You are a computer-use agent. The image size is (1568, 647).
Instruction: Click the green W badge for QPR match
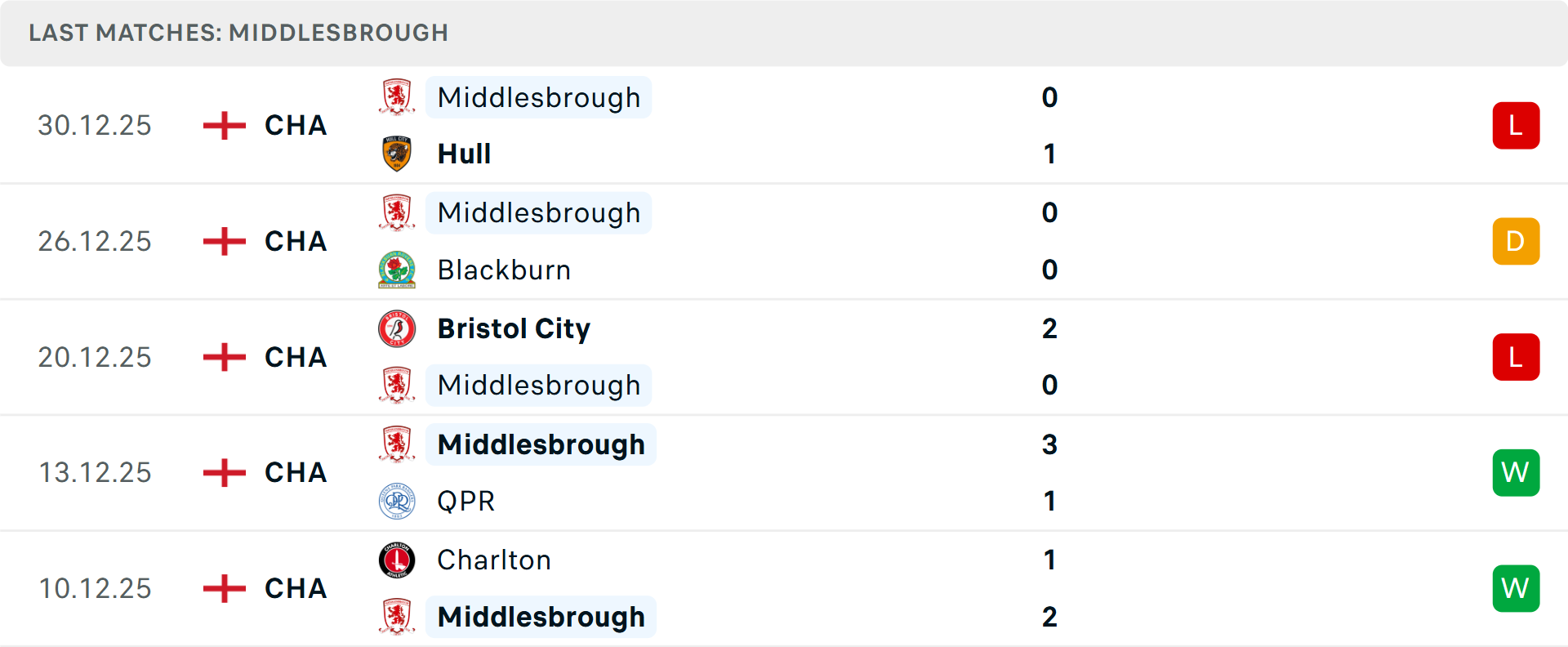(1515, 473)
